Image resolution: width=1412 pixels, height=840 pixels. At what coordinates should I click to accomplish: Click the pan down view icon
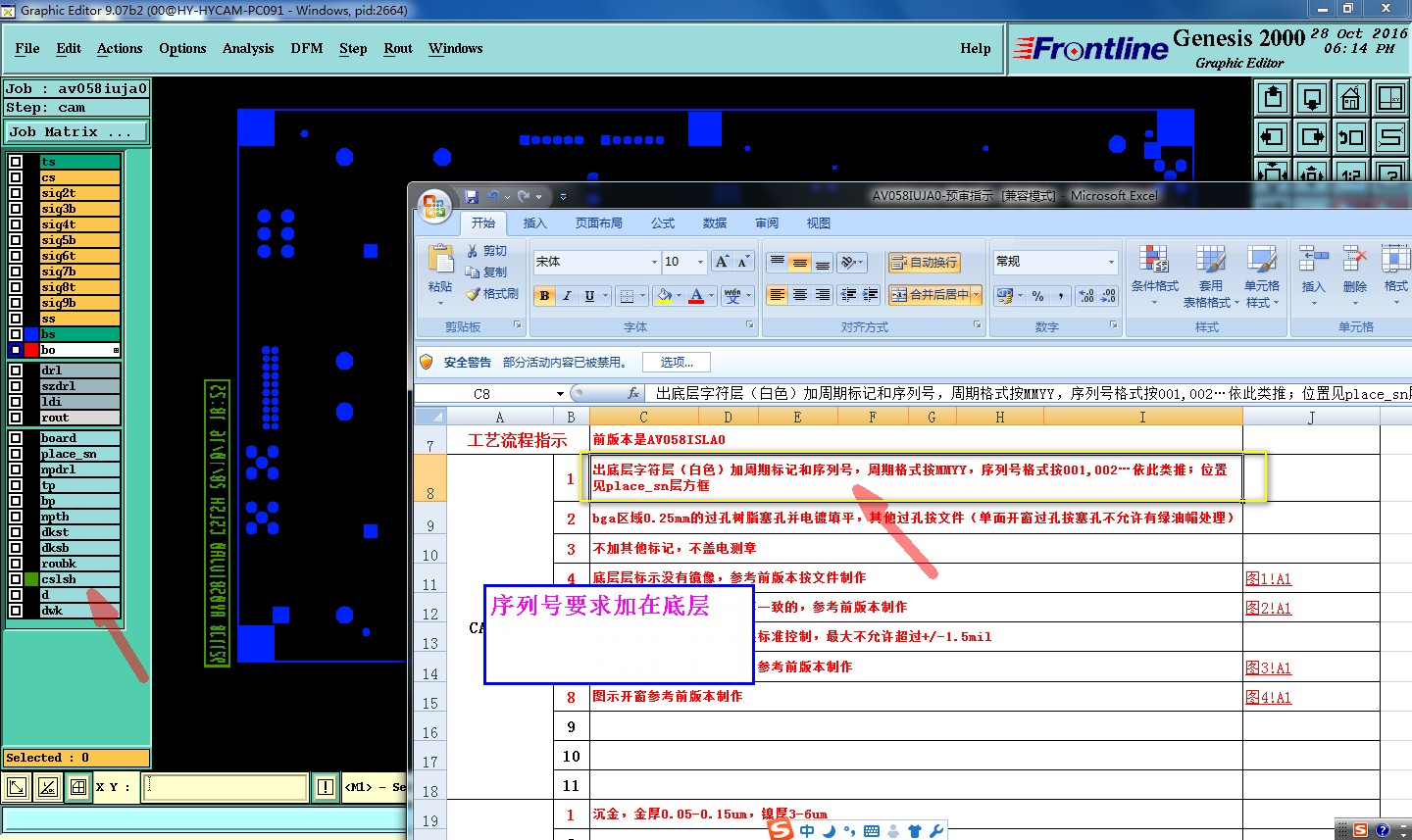(x=1312, y=98)
